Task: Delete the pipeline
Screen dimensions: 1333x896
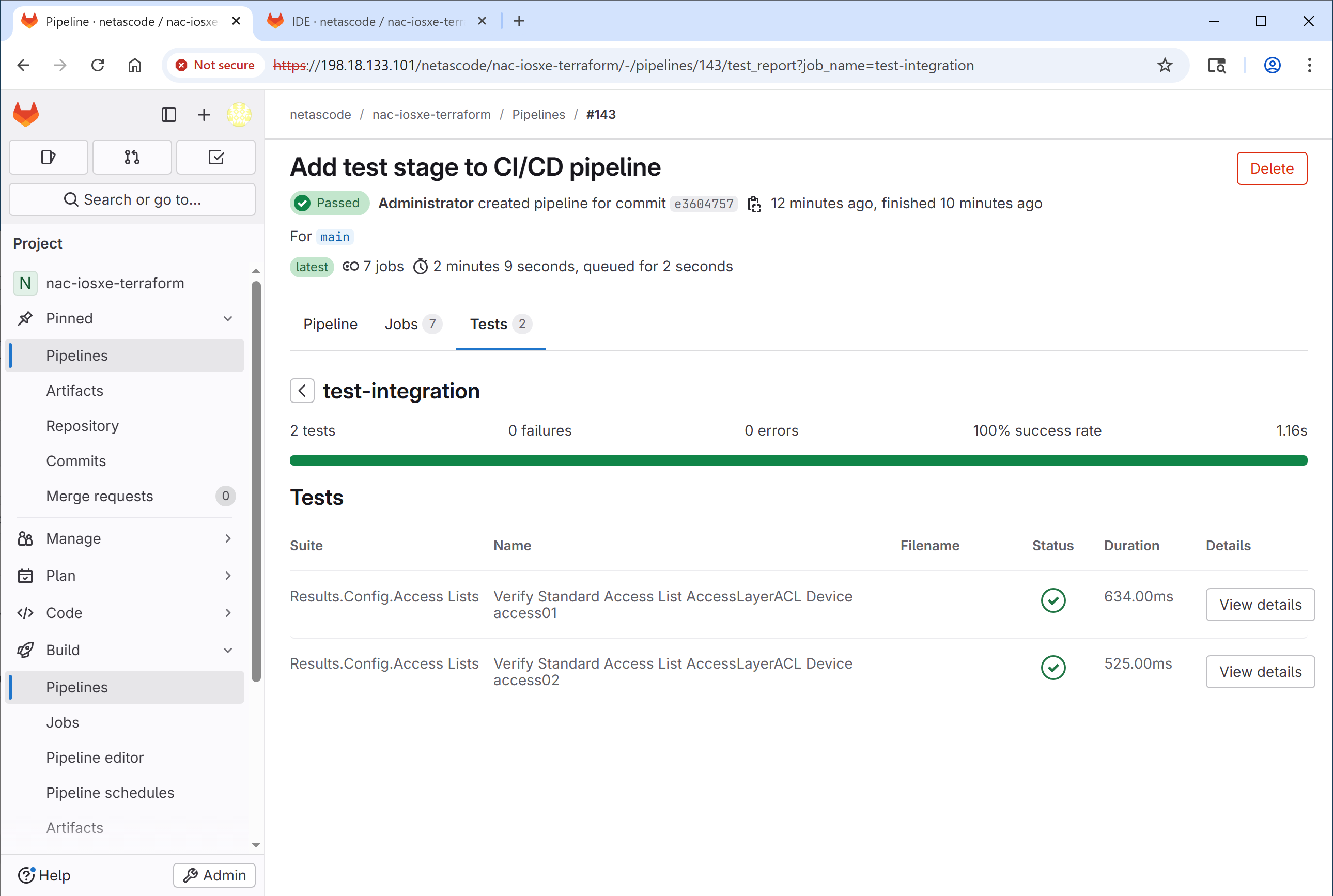Action: (1272, 168)
